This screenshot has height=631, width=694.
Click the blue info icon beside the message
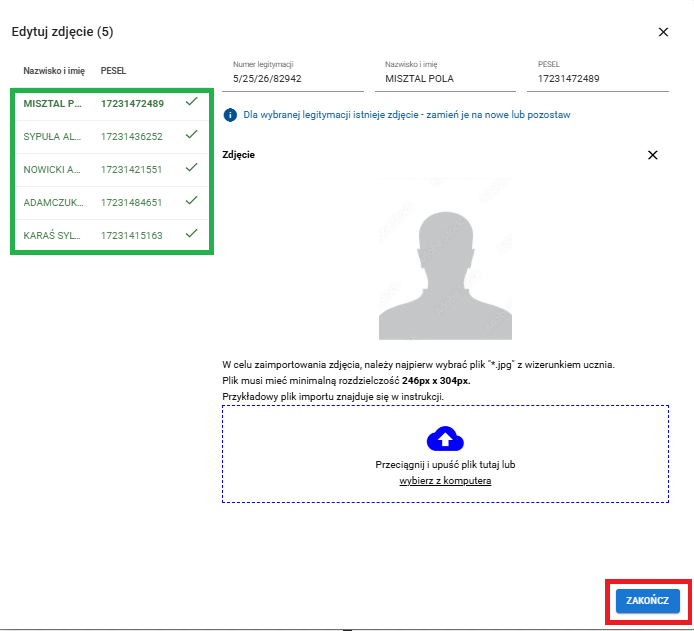point(230,116)
